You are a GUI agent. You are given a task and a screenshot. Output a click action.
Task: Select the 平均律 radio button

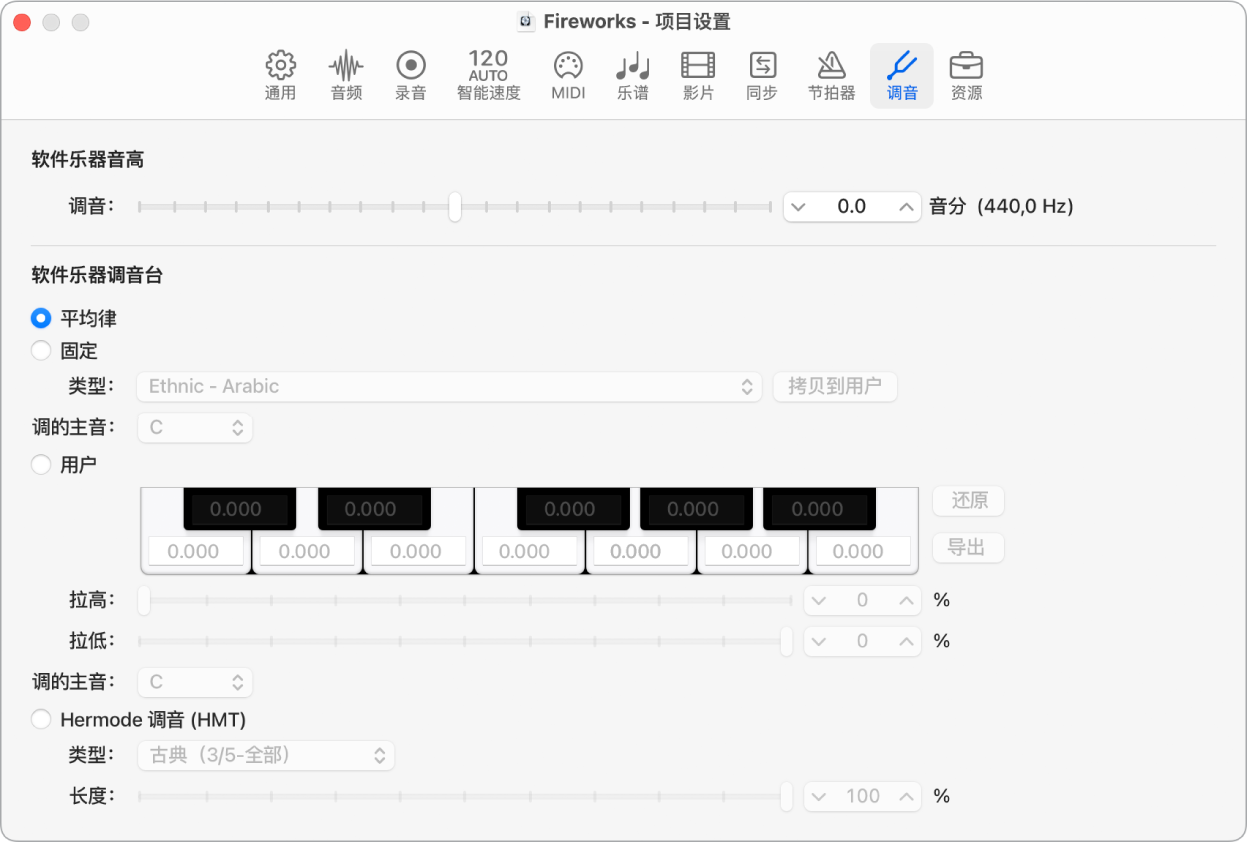[x=40, y=318]
